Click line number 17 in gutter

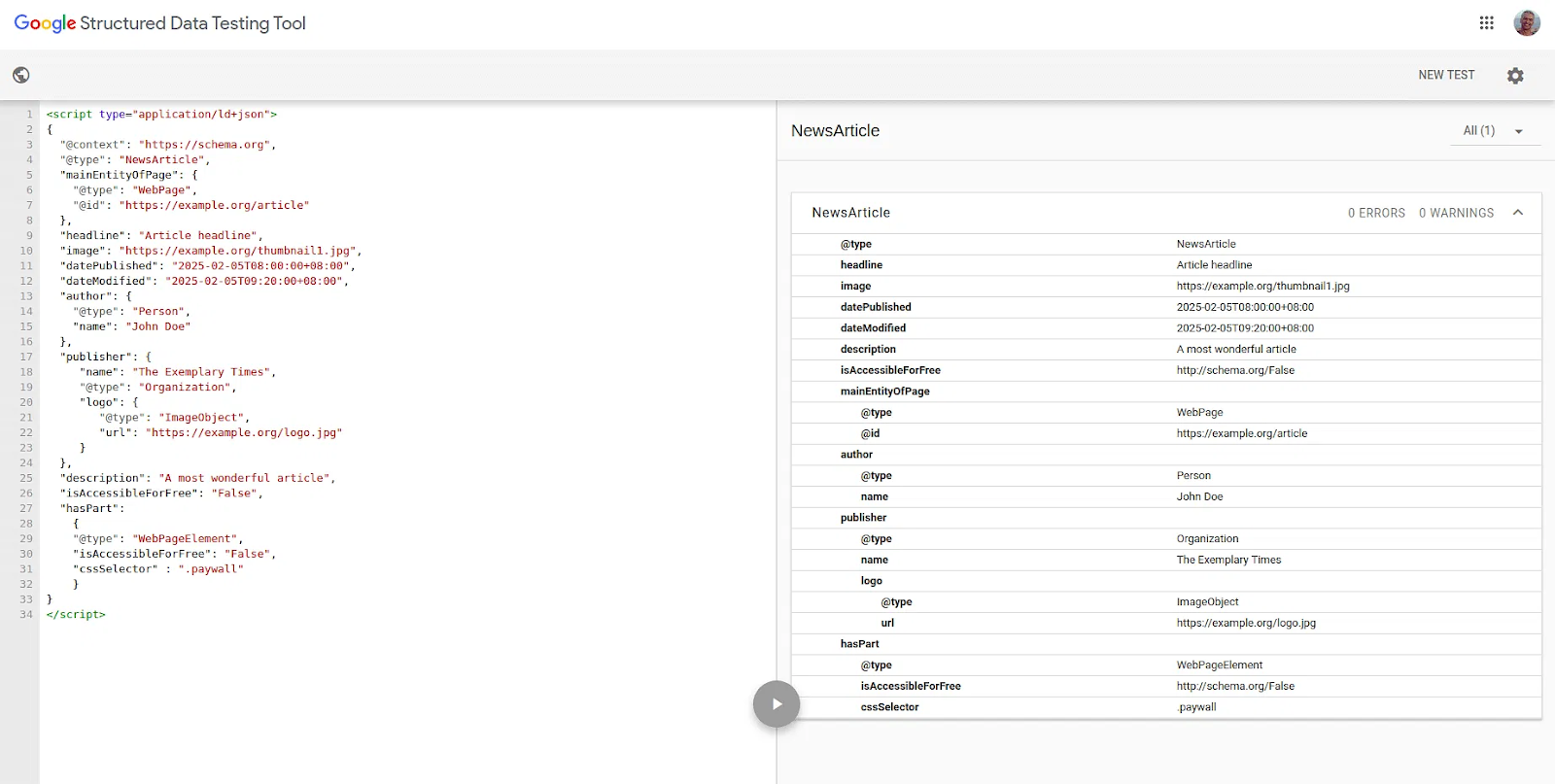(x=26, y=357)
